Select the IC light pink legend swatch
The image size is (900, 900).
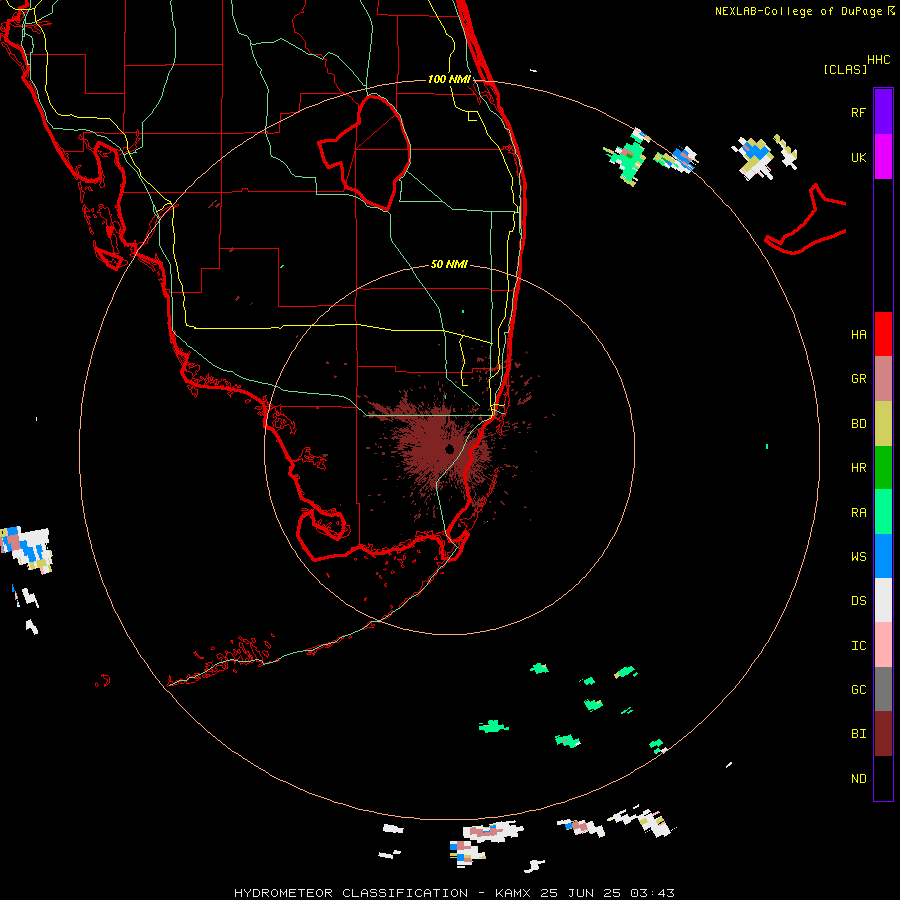click(x=883, y=645)
